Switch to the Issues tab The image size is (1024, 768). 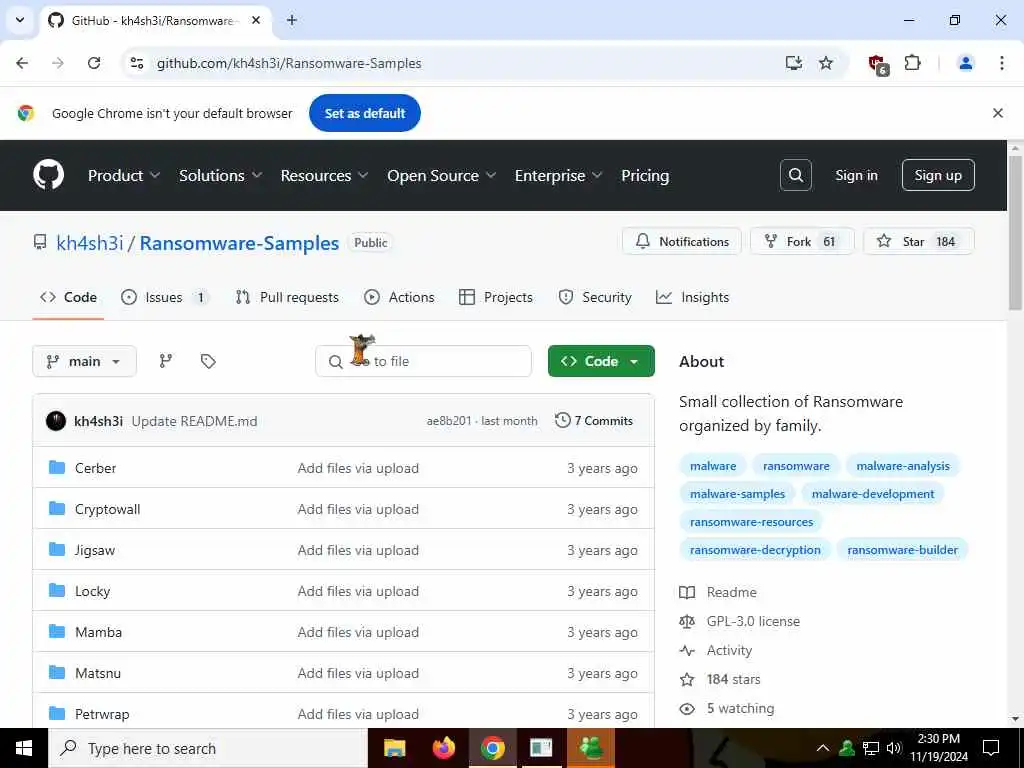(165, 297)
